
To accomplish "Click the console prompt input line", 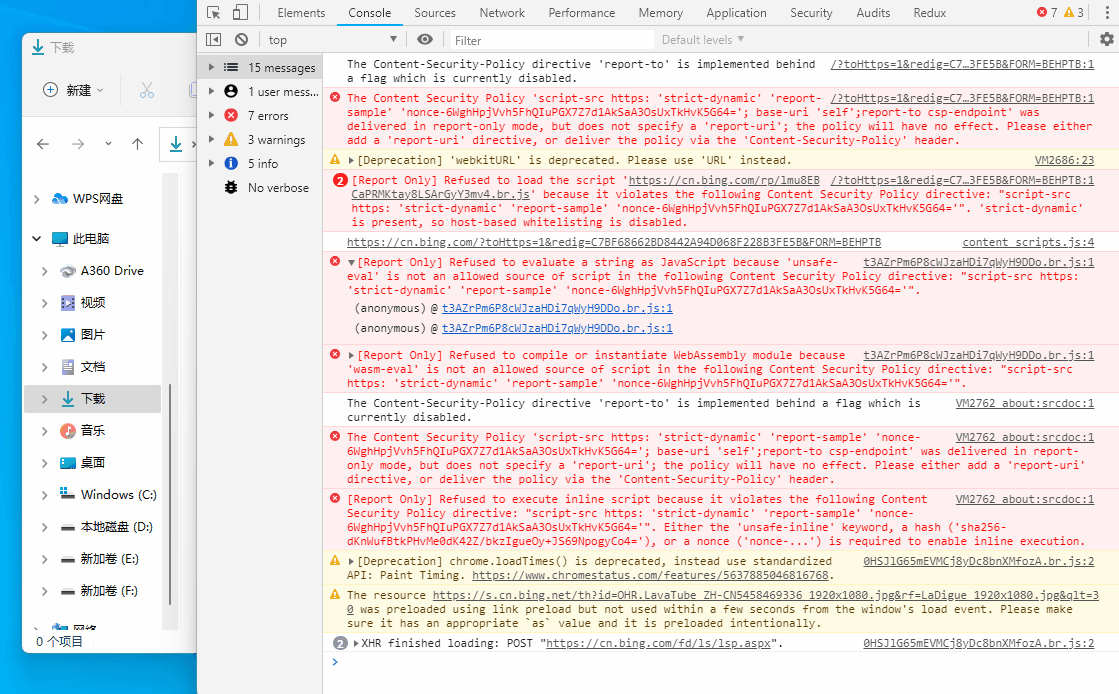I will [x=721, y=663].
